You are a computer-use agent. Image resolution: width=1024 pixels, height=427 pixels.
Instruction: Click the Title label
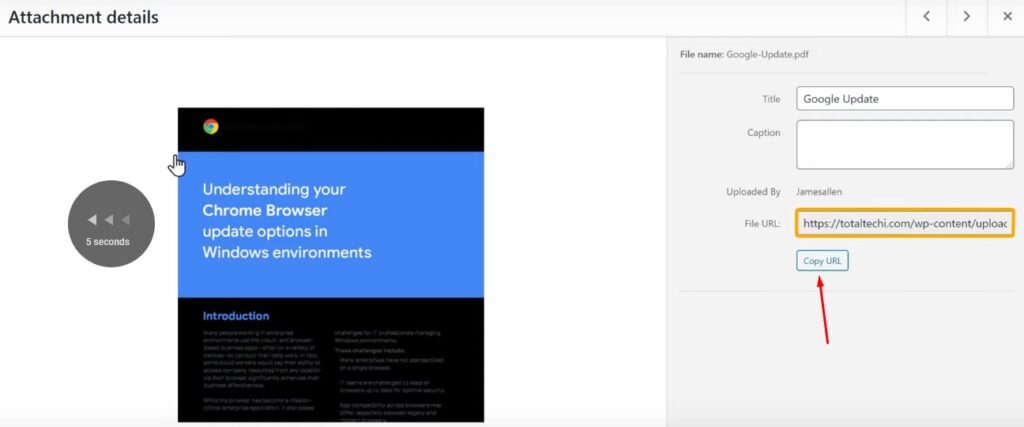pyautogui.click(x=771, y=99)
